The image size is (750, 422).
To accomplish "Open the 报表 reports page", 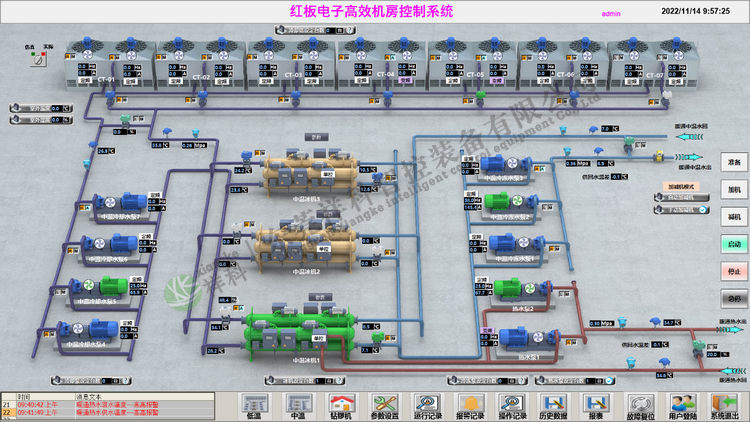I will coord(596,406).
